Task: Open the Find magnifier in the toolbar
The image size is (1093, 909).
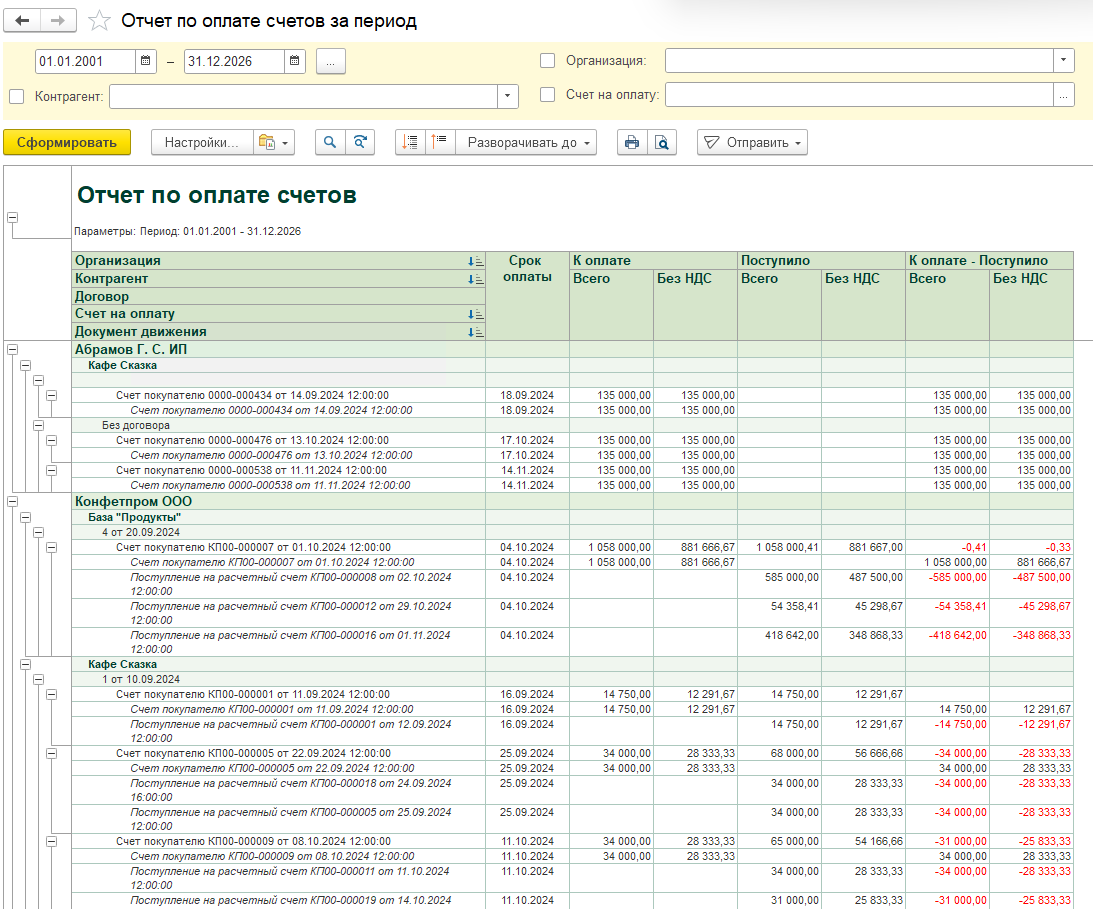Action: 330,142
